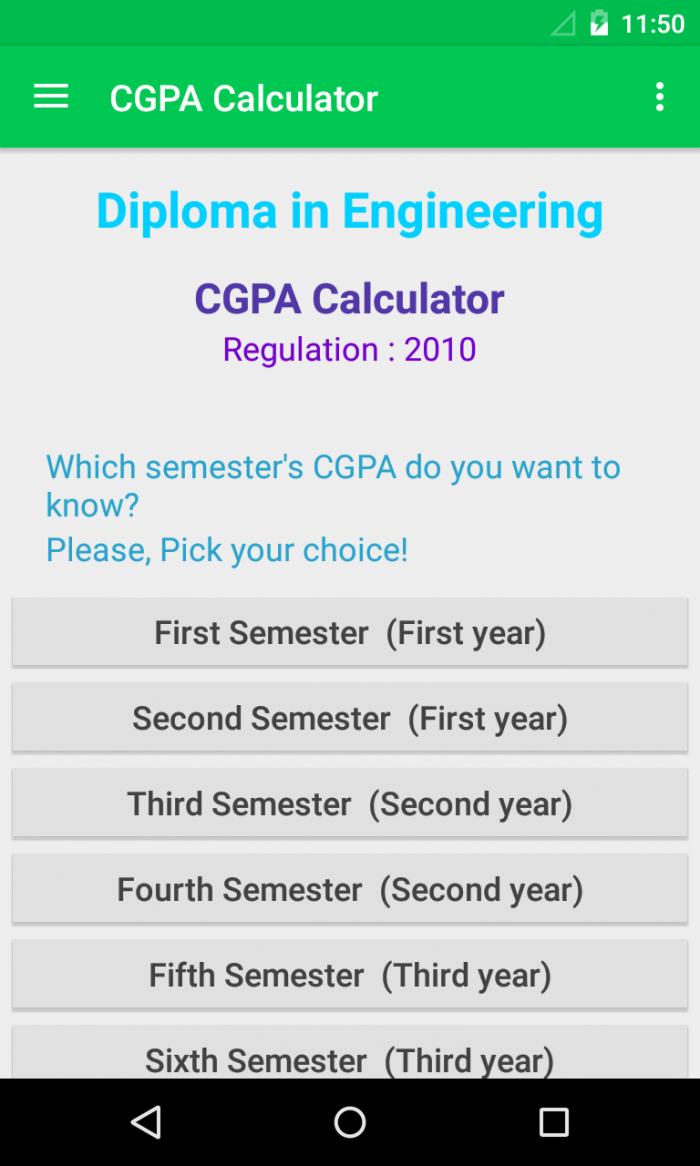
Task: Tap the signal strength icon
Action: [x=563, y=23]
